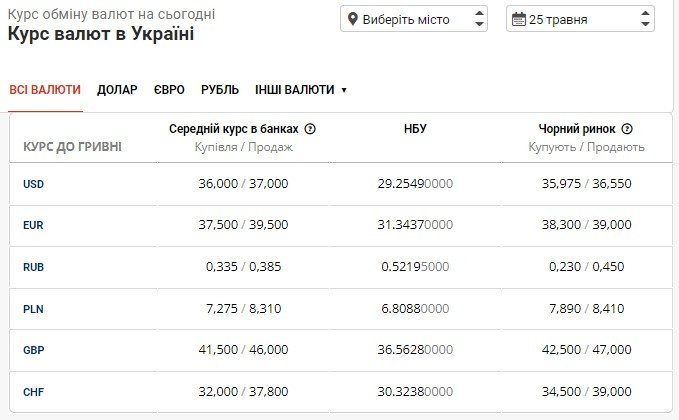679x420 pixels.
Task: Click the calendar icon beside 25 травня
Action: (518, 19)
